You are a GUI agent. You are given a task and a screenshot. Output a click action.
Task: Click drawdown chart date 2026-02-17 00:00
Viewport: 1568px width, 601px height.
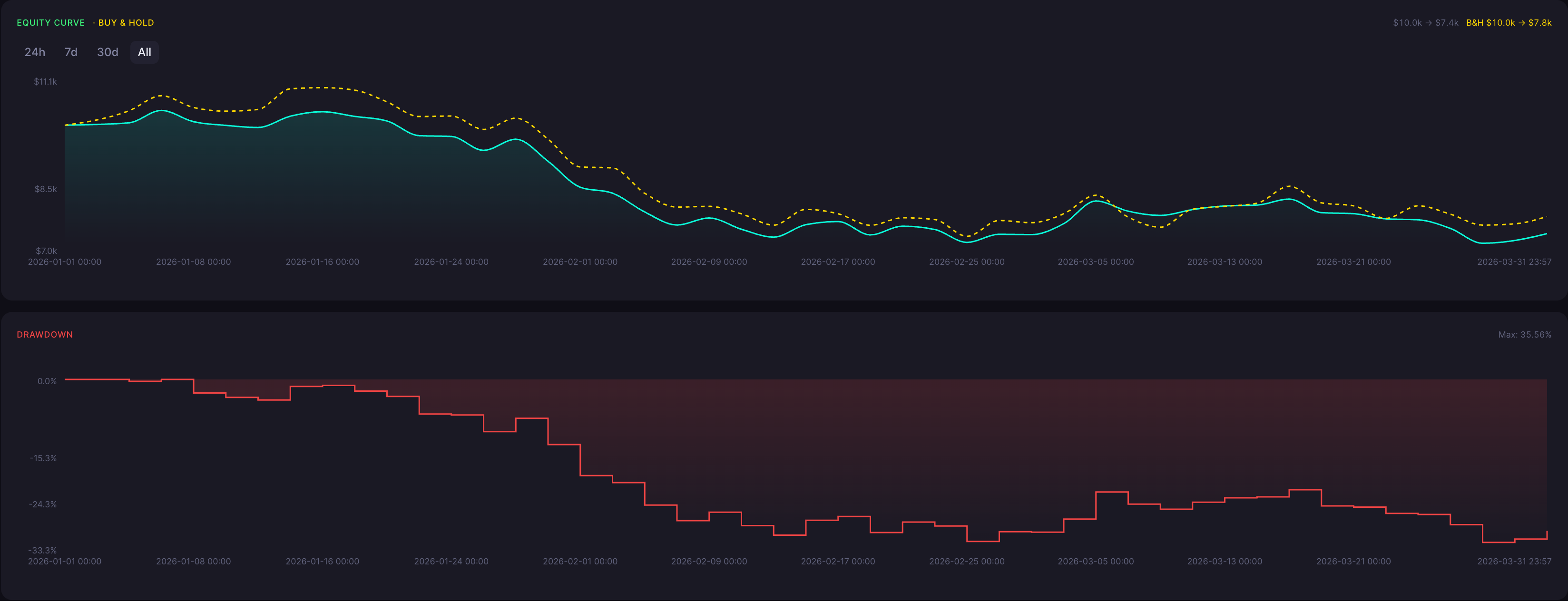[x=838, y=562]
